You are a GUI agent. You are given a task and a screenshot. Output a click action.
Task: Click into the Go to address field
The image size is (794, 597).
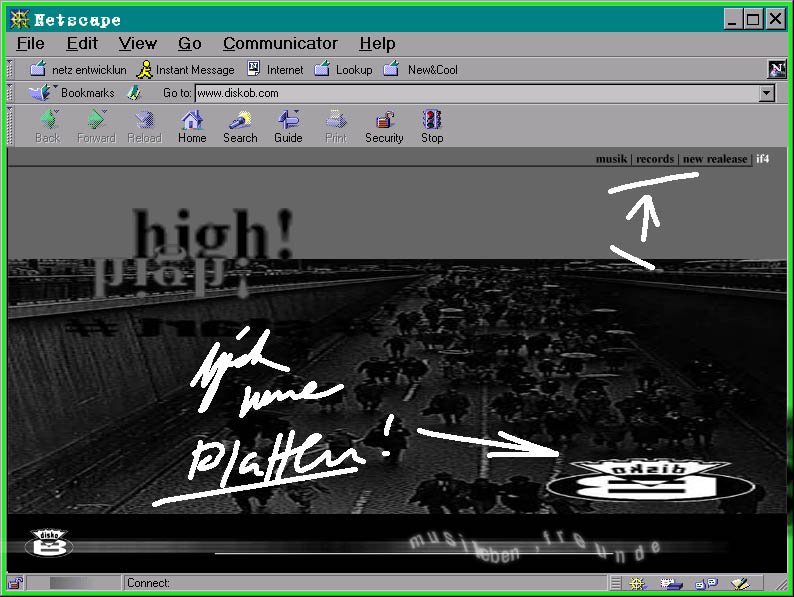tap(475, 93)
